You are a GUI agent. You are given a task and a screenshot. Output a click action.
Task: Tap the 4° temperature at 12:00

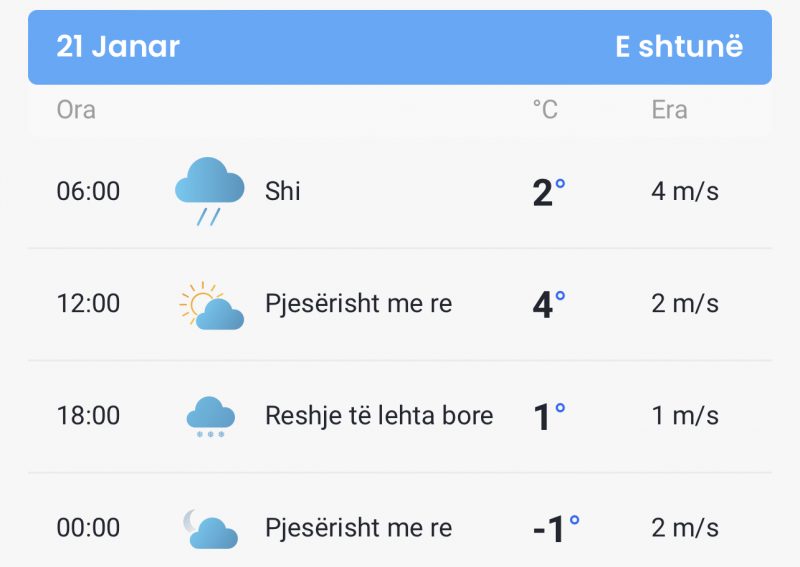548,304
